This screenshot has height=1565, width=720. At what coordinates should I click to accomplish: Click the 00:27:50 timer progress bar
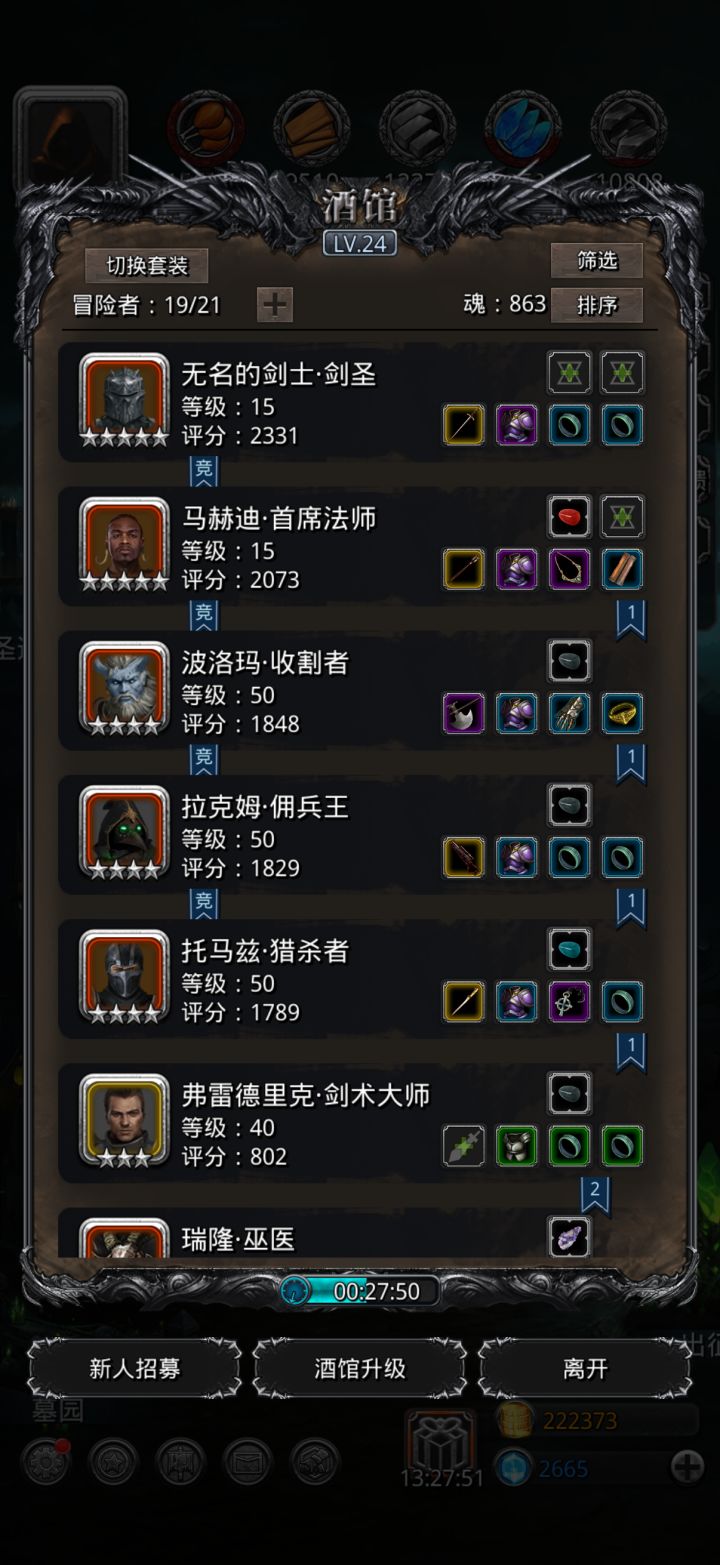tap(360, 1291)
